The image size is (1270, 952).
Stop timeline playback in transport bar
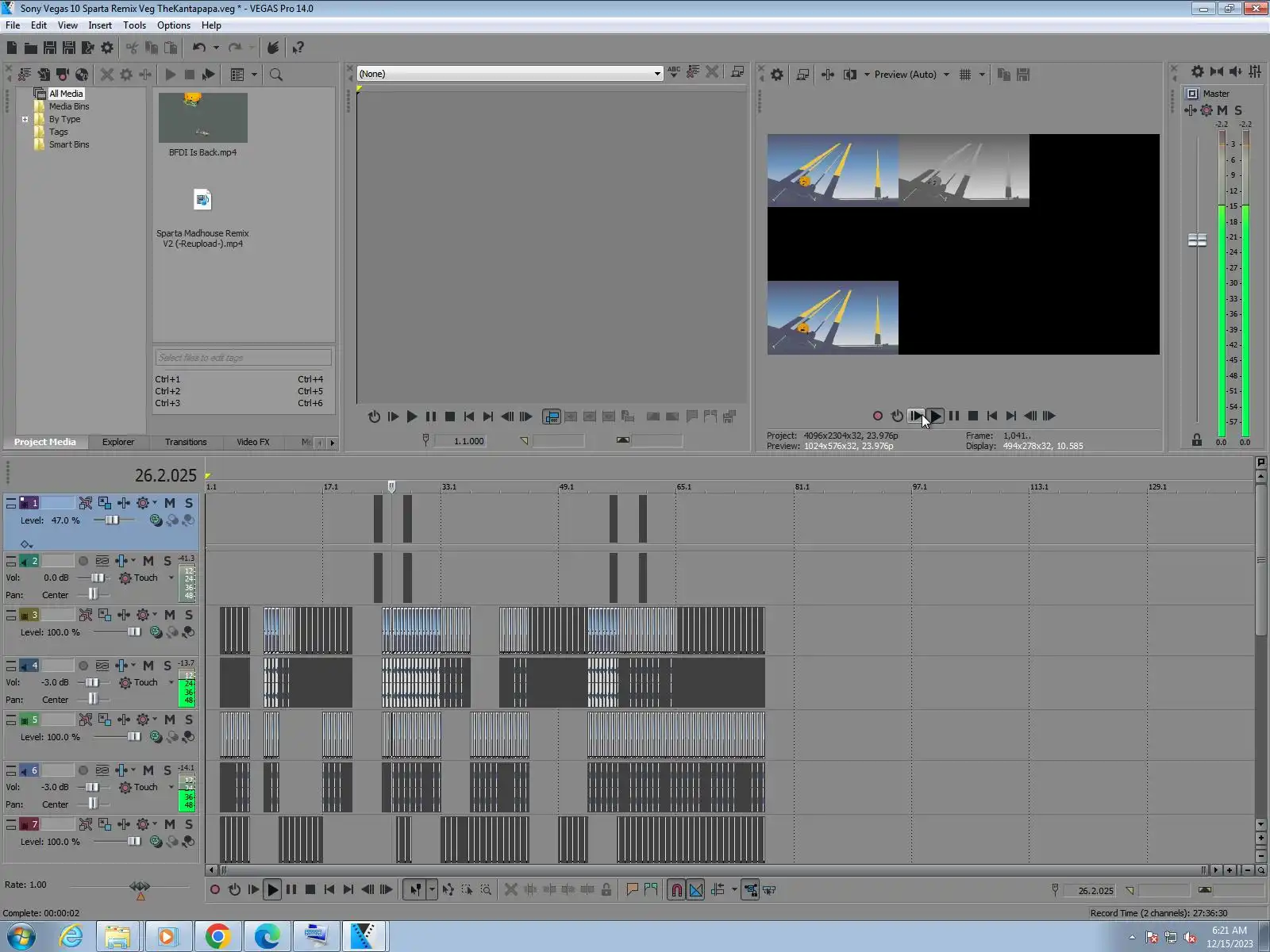[x=310, y=890]
